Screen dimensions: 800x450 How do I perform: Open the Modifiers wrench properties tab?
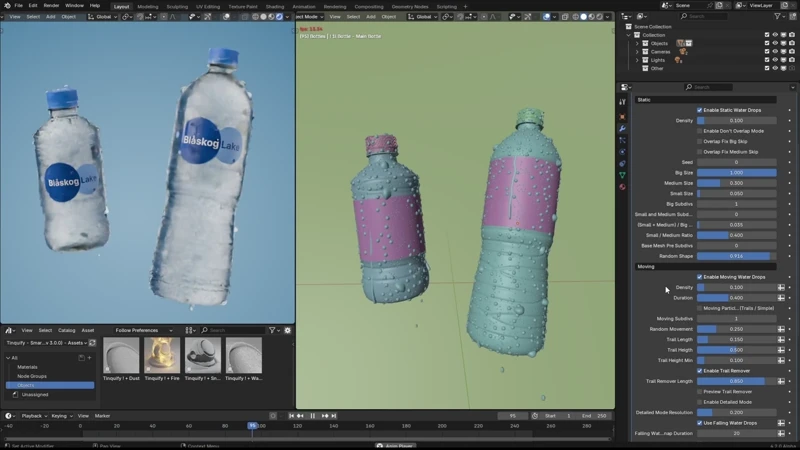[x=622, y=129]
